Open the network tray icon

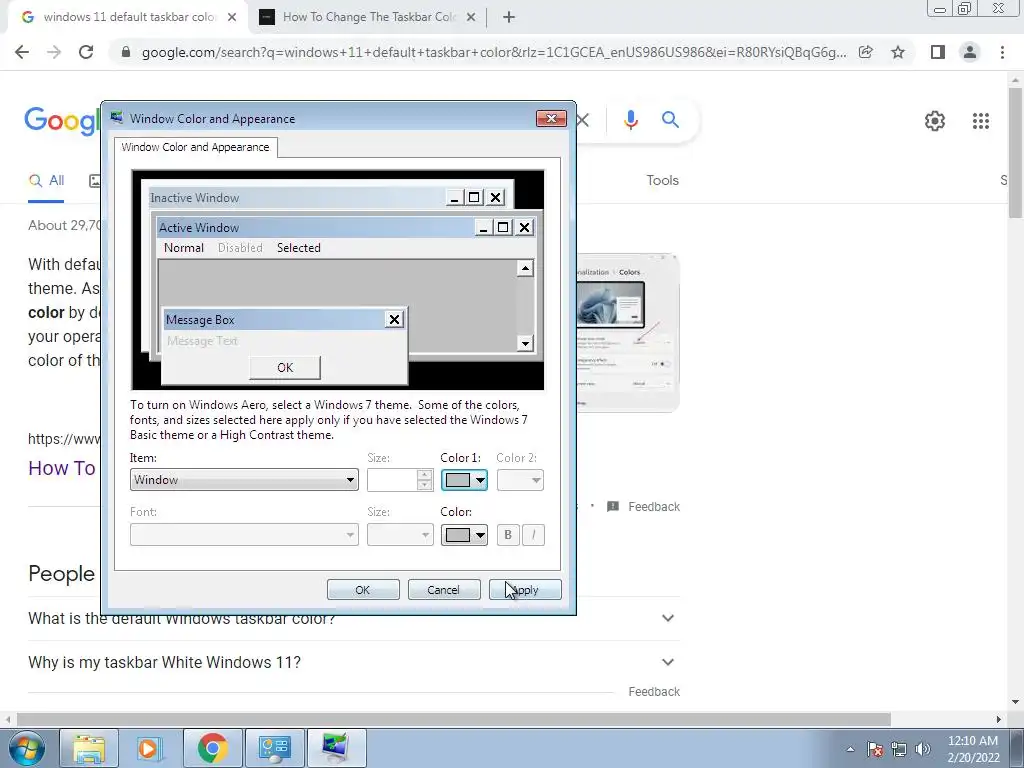[x=899, y=749]
